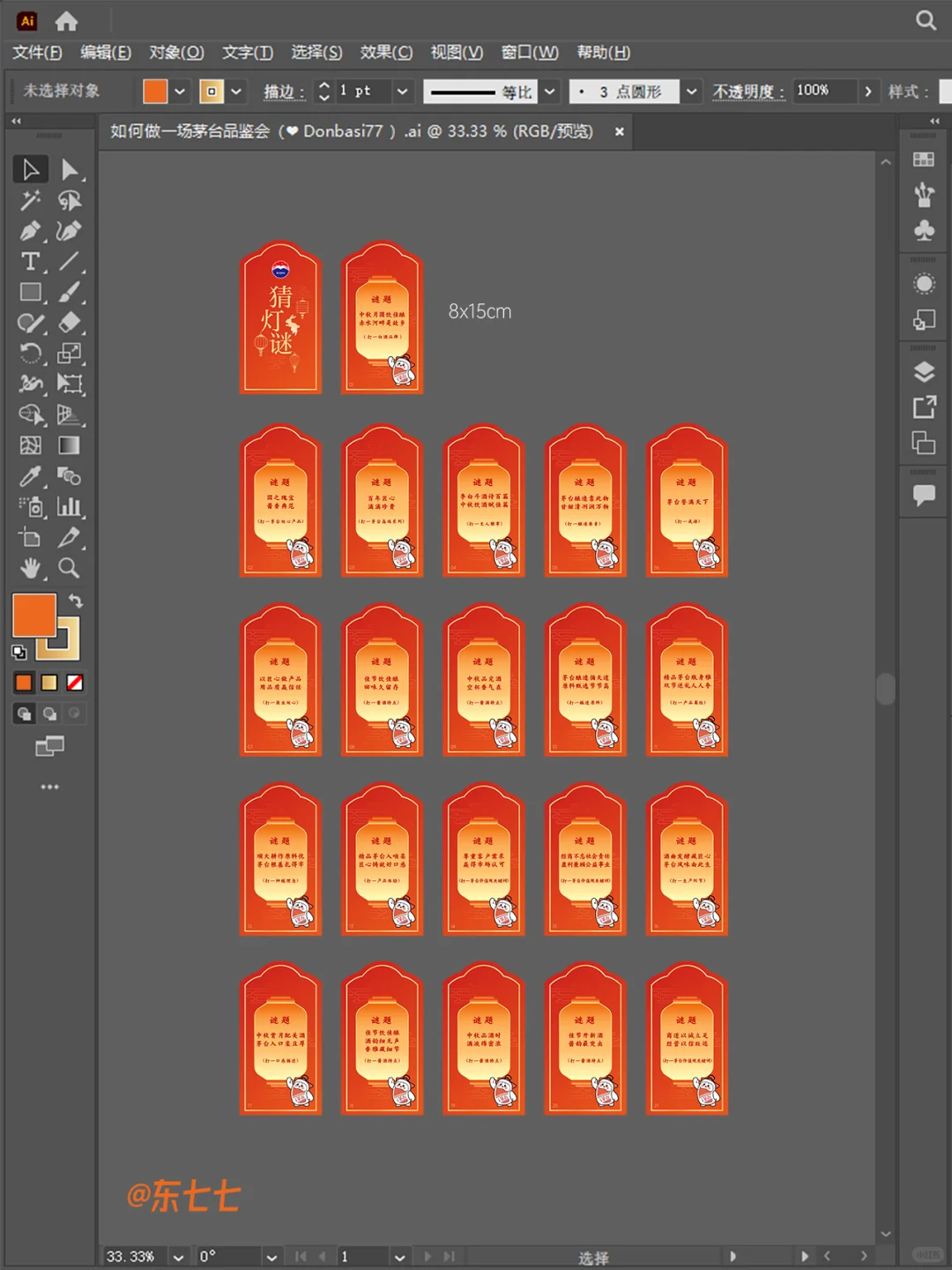Open the 文件(F) menu

pos(37,52)
